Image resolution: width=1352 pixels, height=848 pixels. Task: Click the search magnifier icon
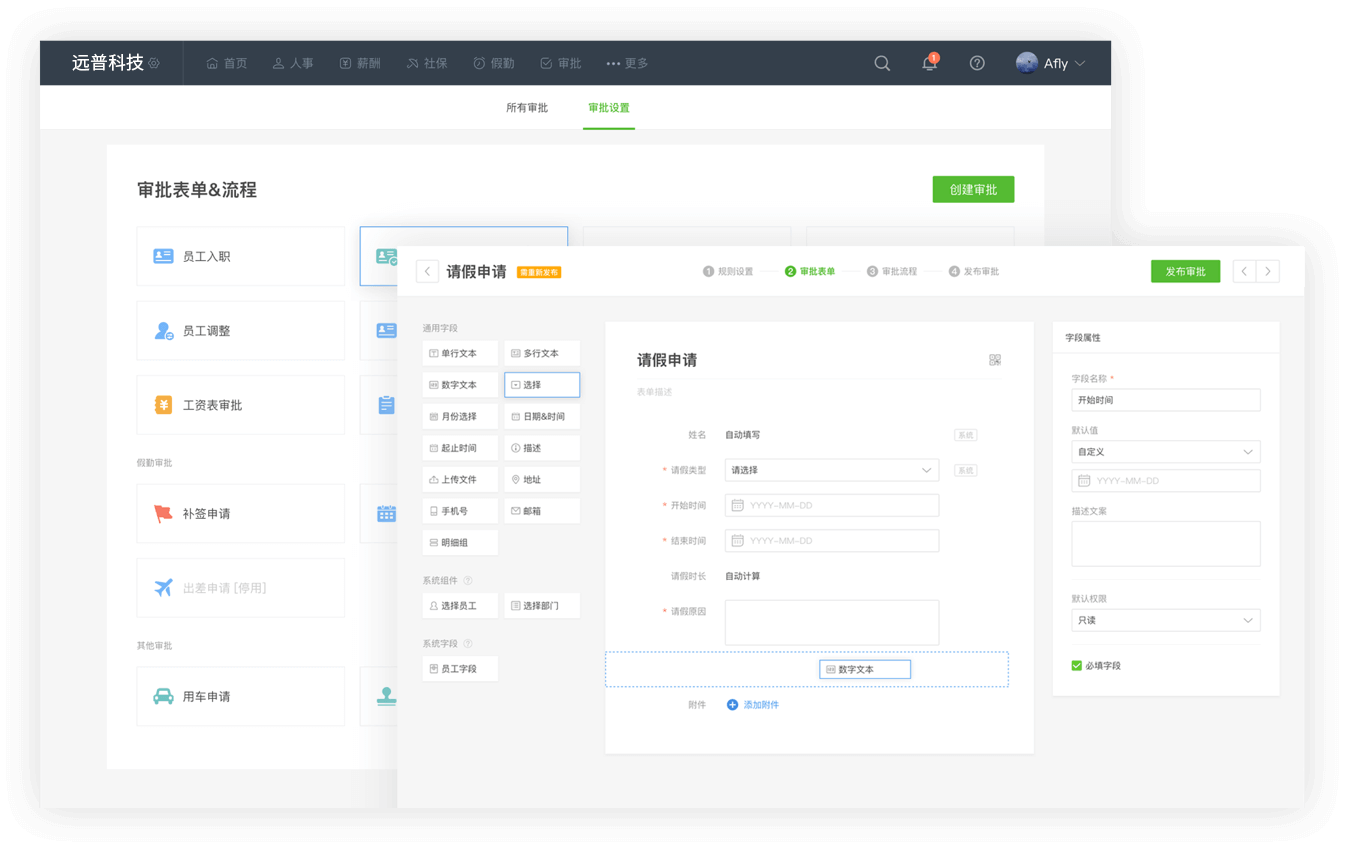[882, 63]
